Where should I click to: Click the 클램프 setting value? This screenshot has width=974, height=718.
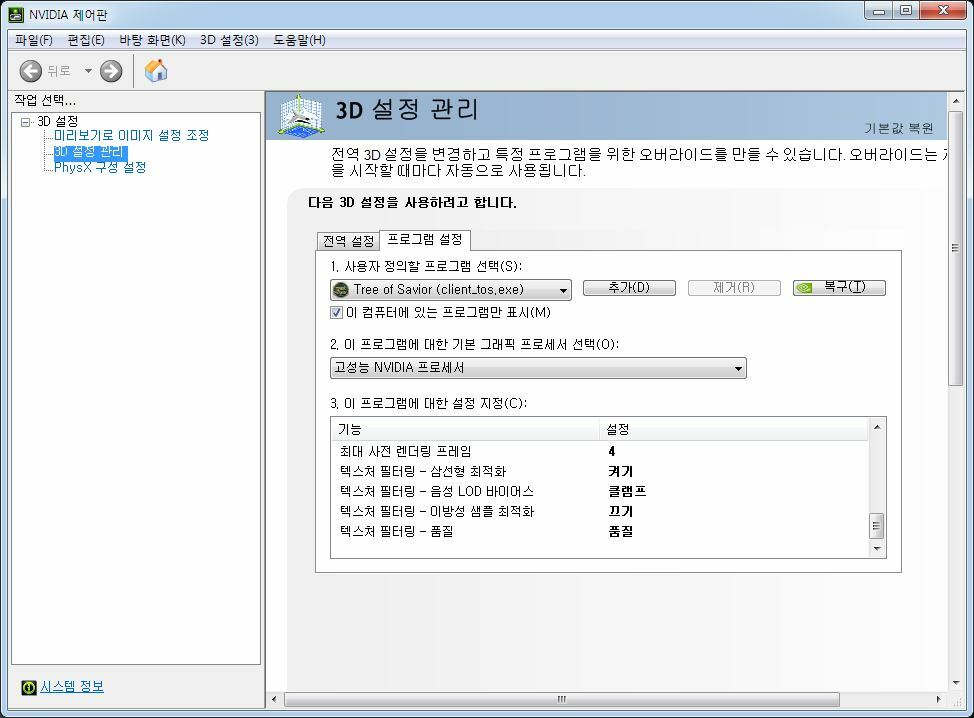tap(627, 491)
